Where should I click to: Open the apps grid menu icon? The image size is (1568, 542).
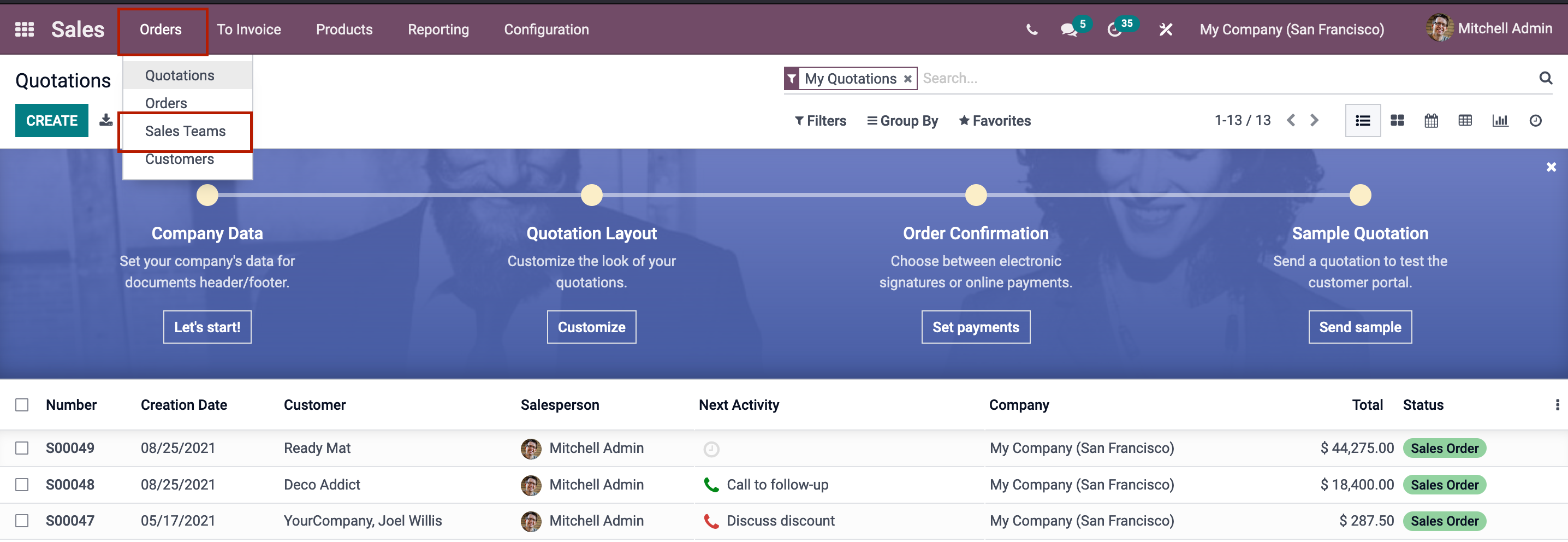tap(25, 30)
